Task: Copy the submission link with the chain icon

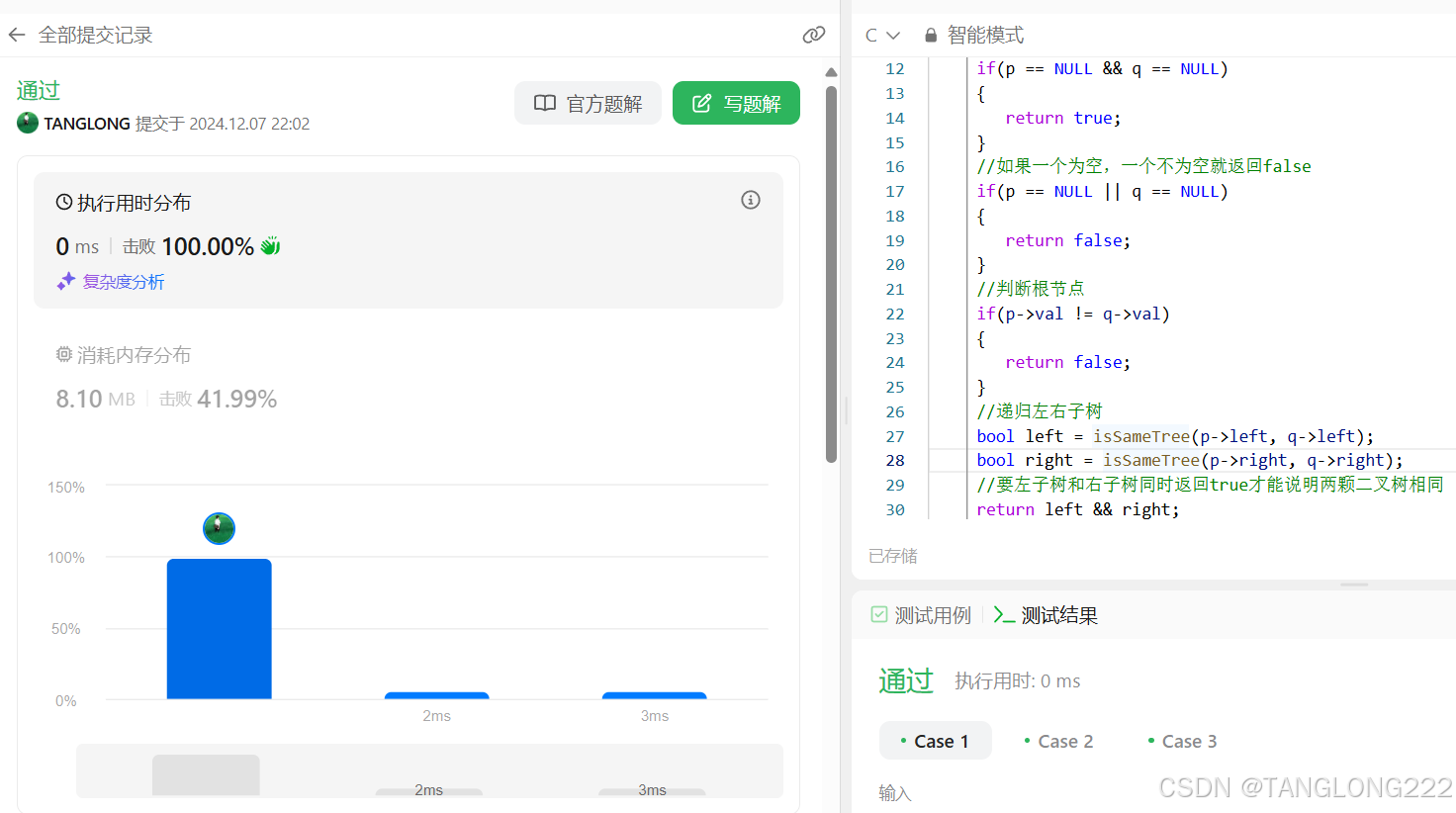Action: 814,36
